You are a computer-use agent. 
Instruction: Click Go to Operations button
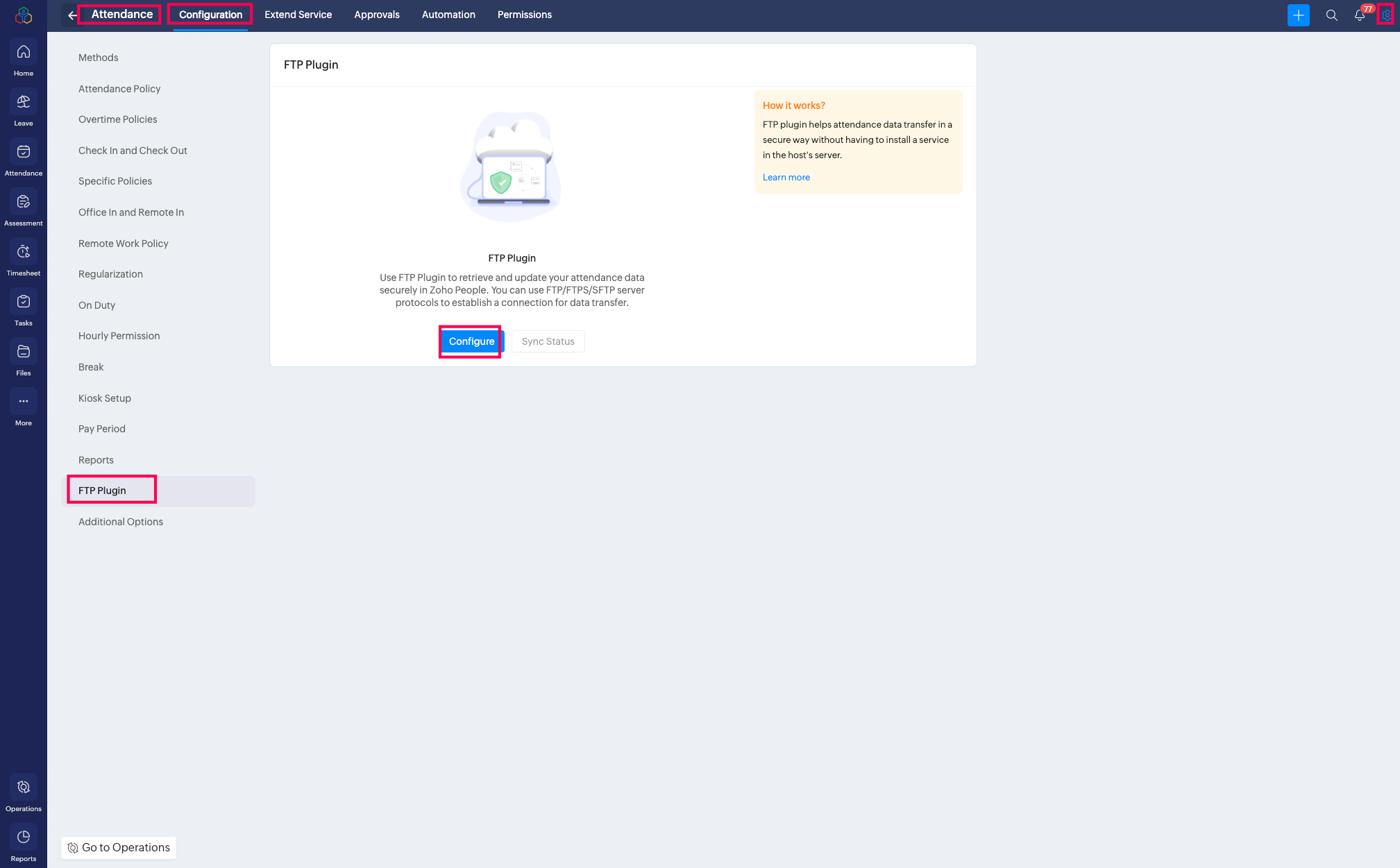coord(119,847)
